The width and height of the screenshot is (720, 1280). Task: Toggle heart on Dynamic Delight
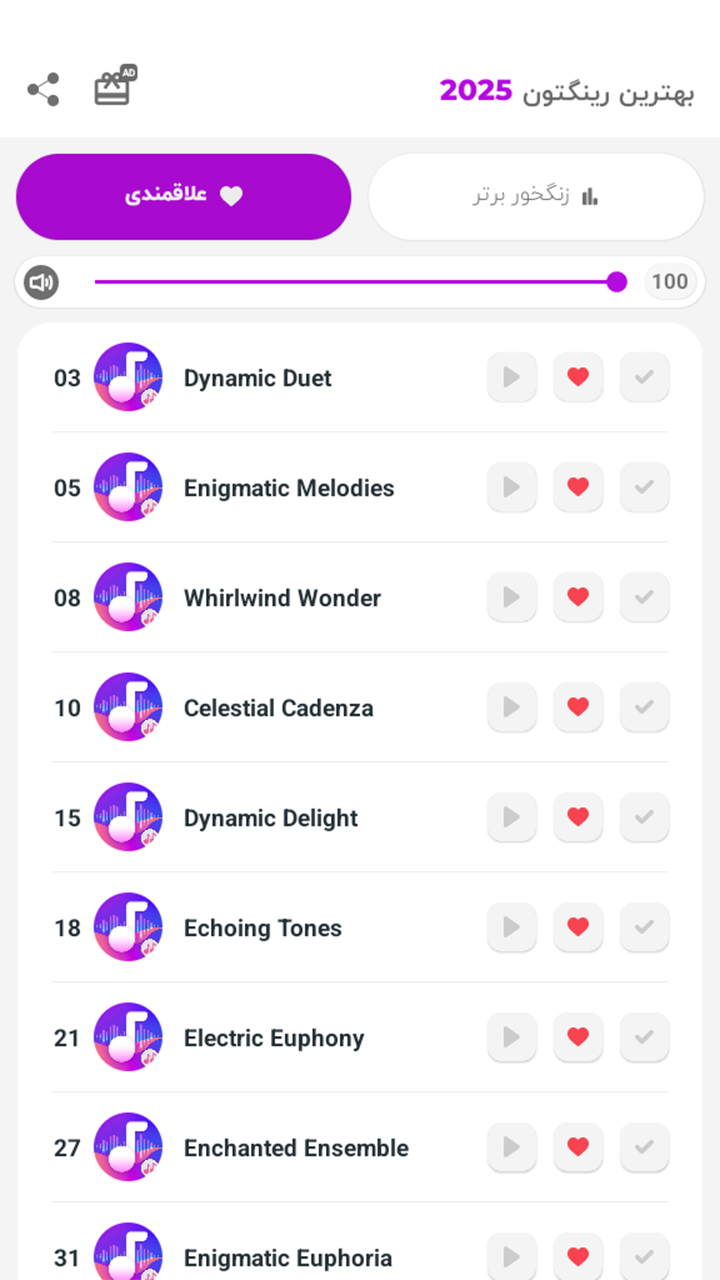pyautogui.click(x=578, y=817)
